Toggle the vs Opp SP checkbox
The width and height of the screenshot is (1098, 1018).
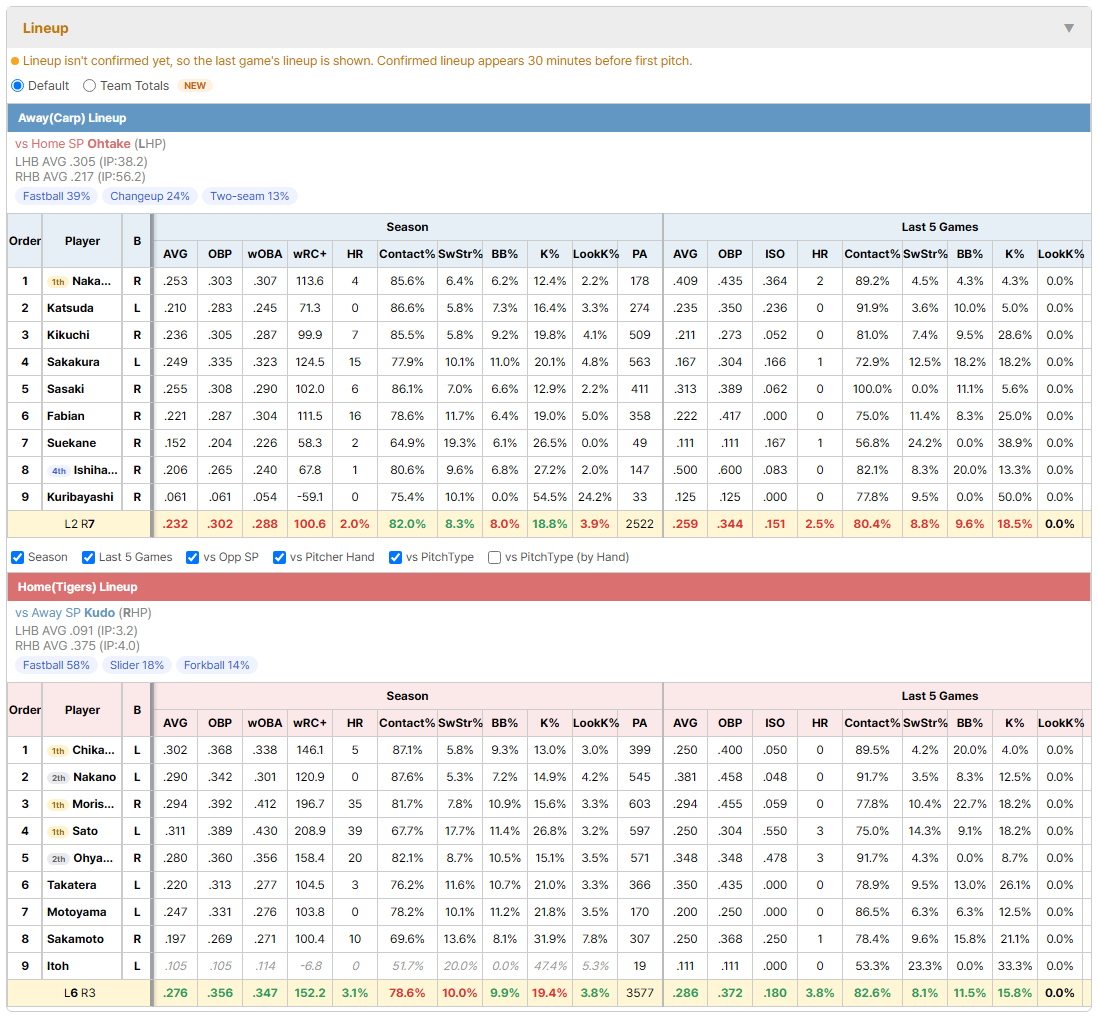point(193,557)
